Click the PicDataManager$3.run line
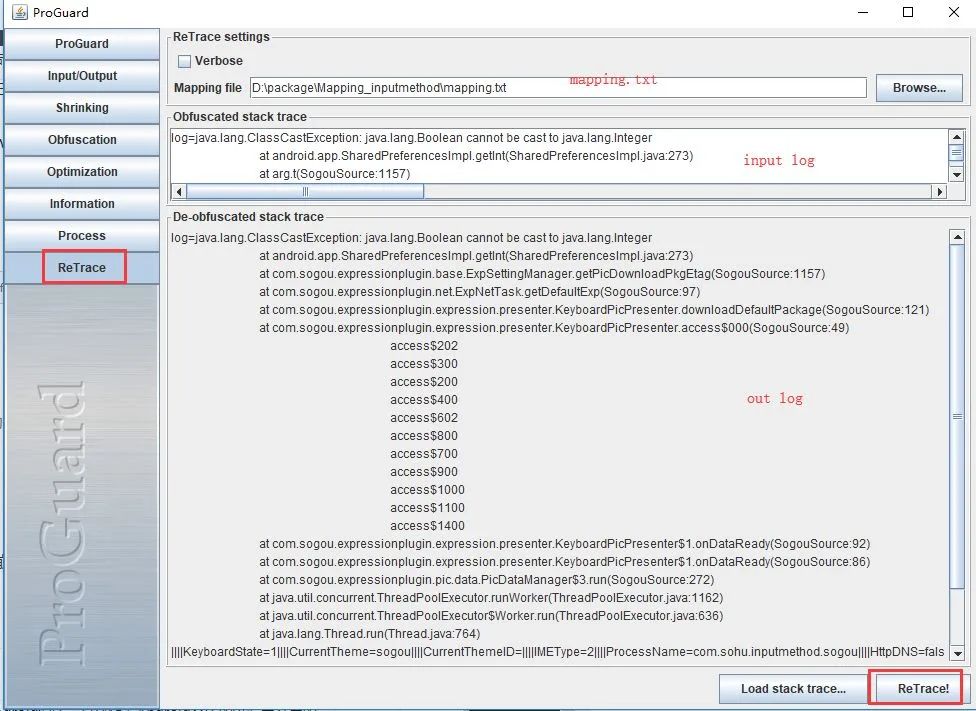This screenshot has width=976, height=711. click(x=487, y=581)
